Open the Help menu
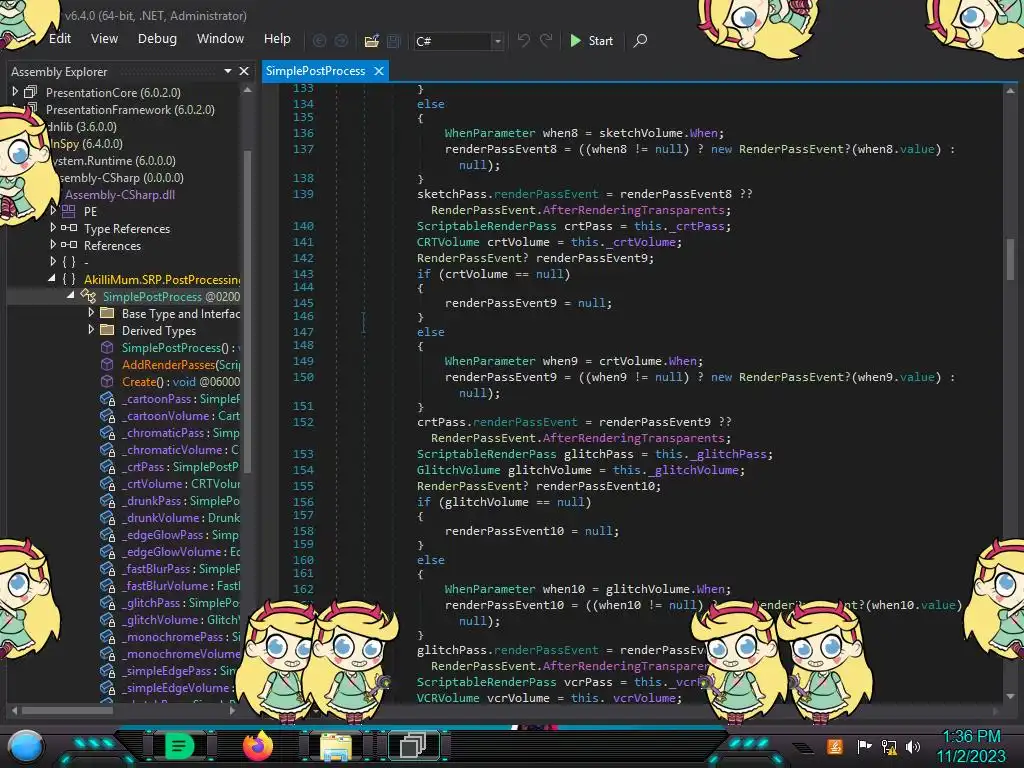Screen dimensions: 1024x768 277,39
